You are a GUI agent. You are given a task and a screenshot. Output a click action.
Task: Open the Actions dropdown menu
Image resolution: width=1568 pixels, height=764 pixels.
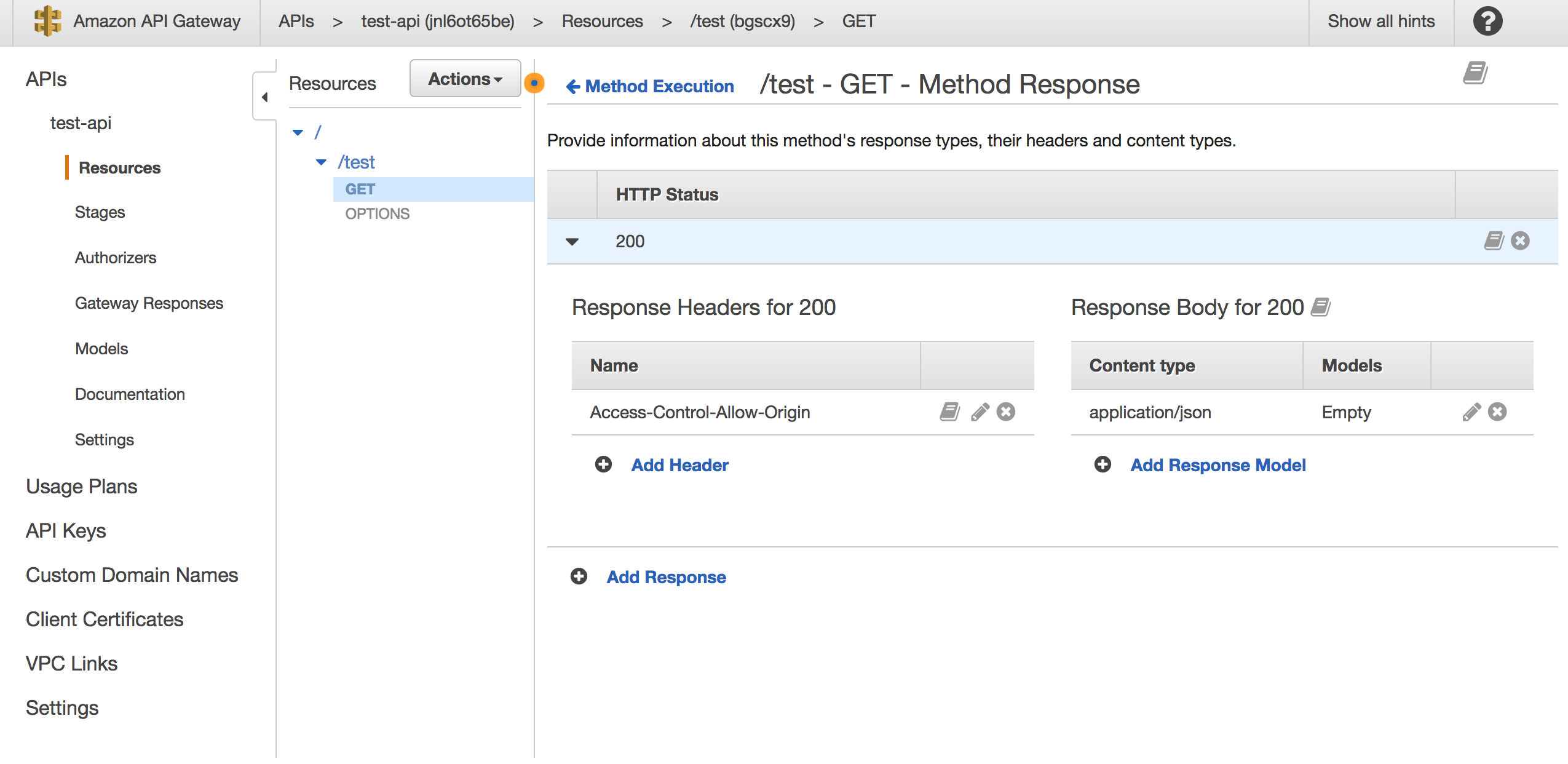(x=465, y=79)
